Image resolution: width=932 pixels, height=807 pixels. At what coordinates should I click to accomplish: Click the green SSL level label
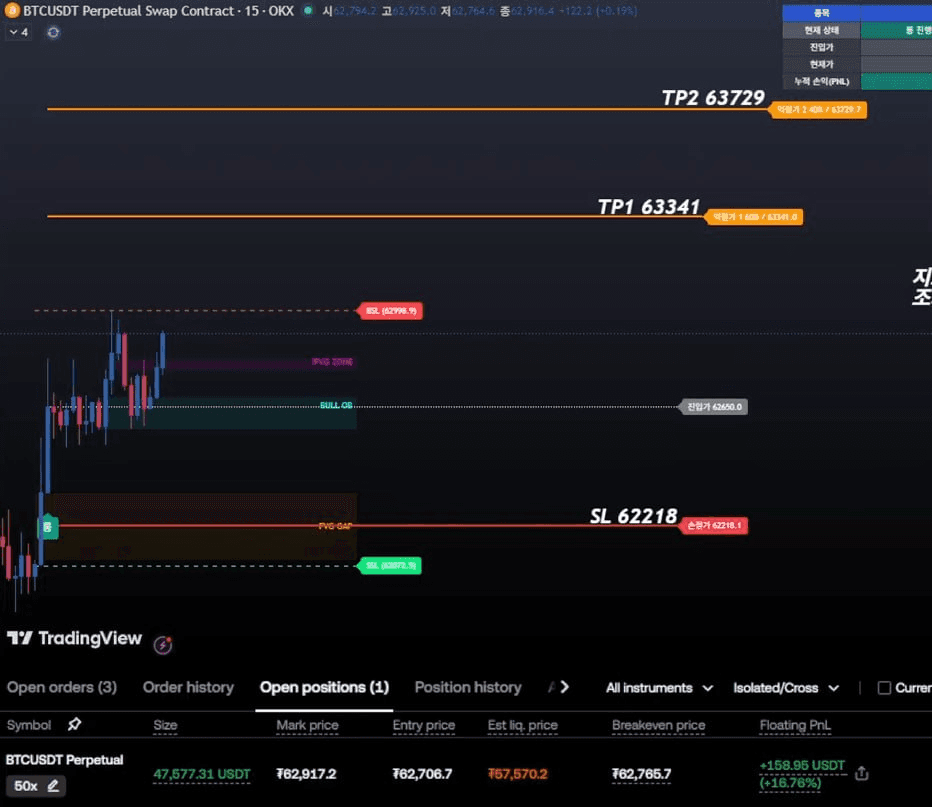(x=389, y=566)
